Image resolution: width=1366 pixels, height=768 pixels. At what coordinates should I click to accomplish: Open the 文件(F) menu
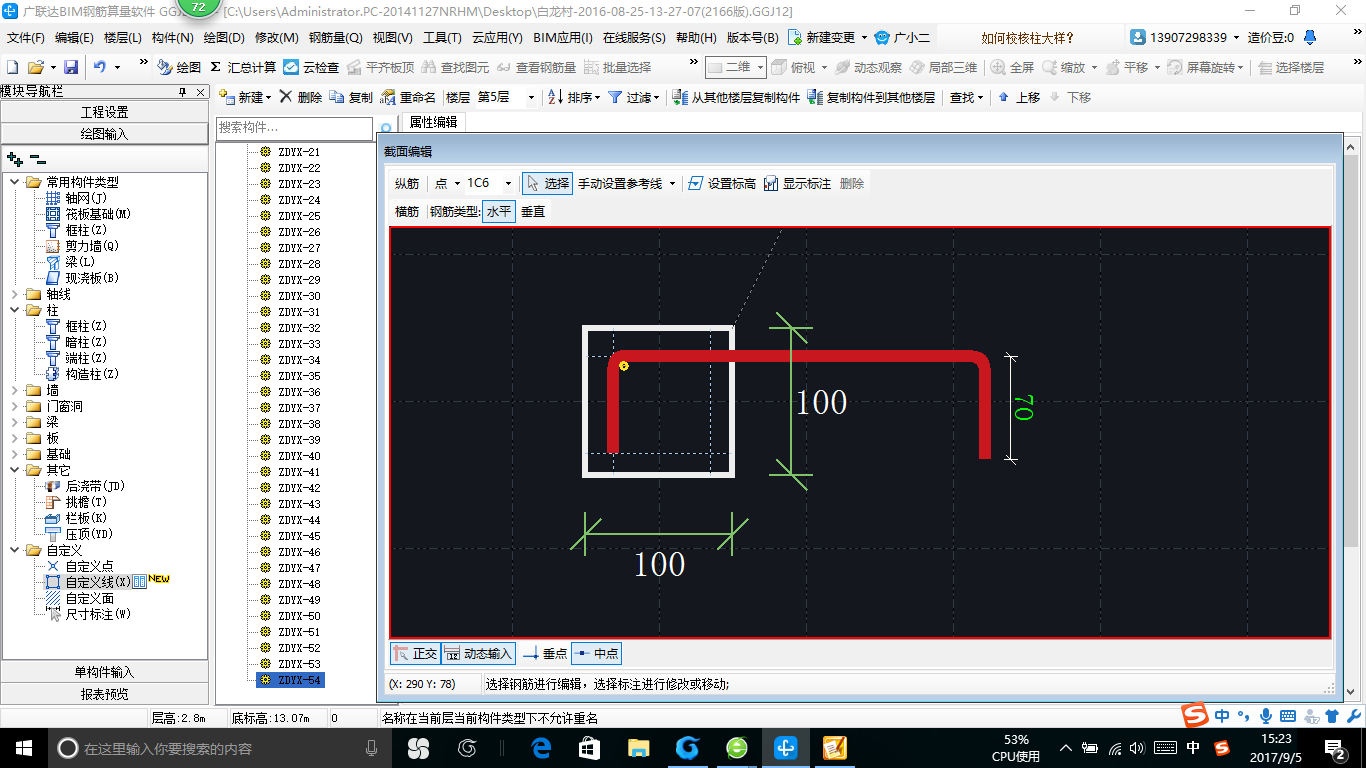pos(26,37)
